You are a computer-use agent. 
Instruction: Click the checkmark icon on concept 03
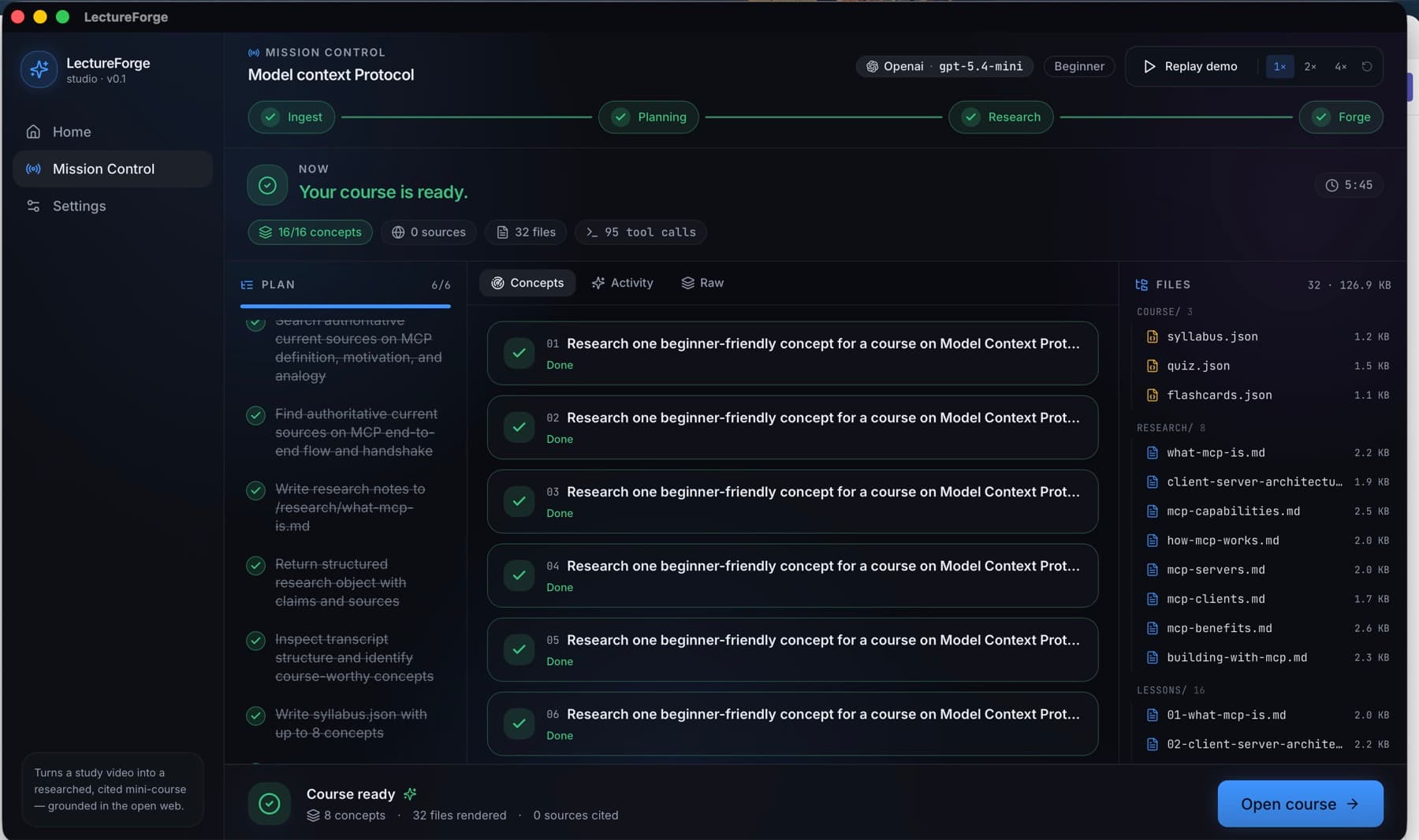point(519,501)
